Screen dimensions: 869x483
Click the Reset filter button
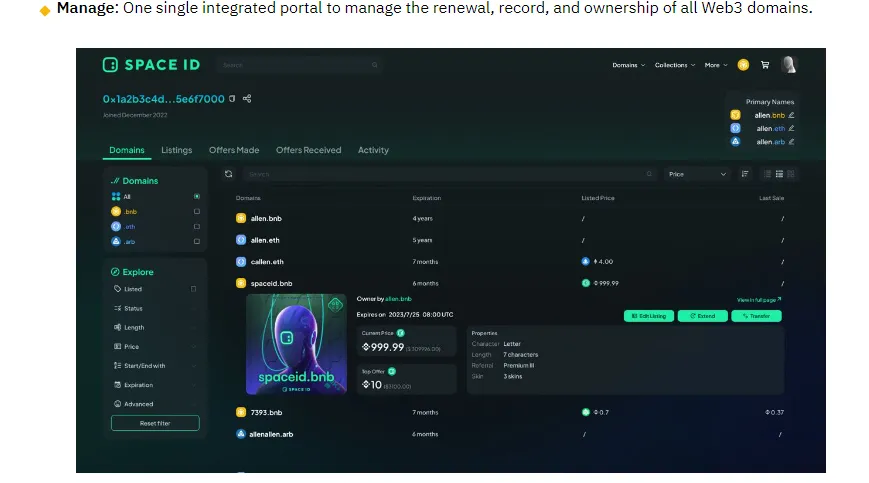point(155,423)
